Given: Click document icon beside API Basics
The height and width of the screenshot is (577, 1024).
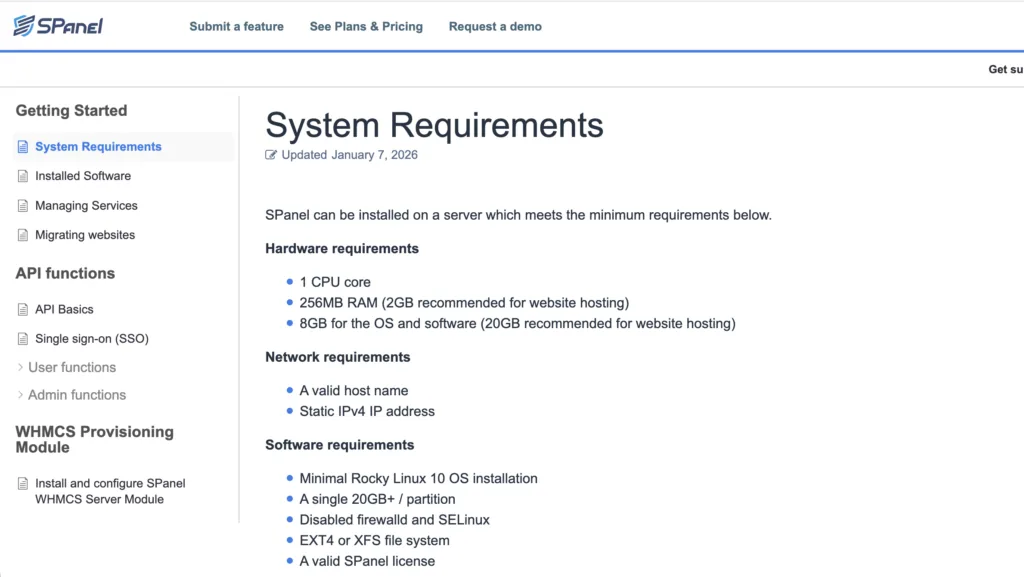Looking at the screenshot, I should point(23,309).
